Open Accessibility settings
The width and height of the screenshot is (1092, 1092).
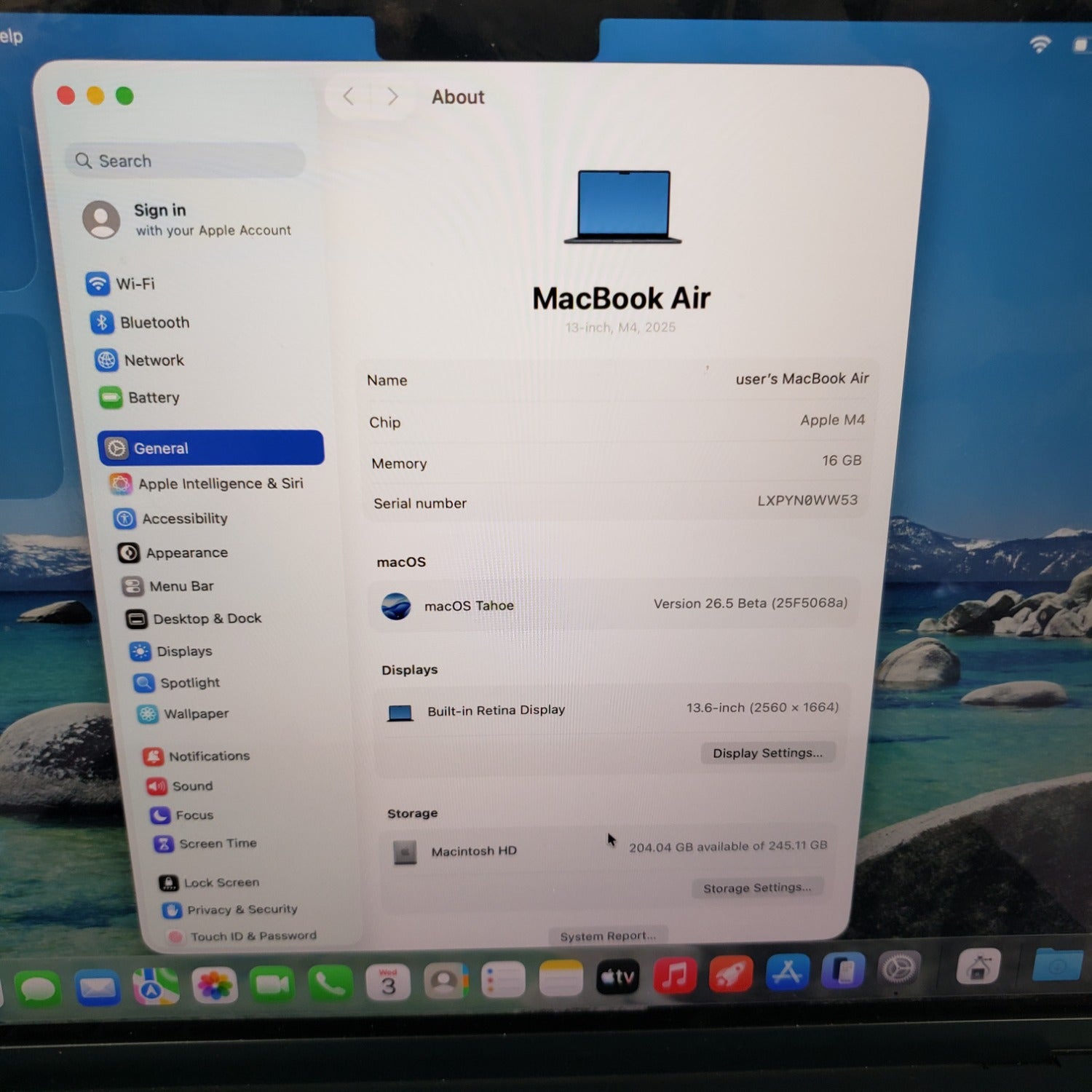[x=171, y=518]
